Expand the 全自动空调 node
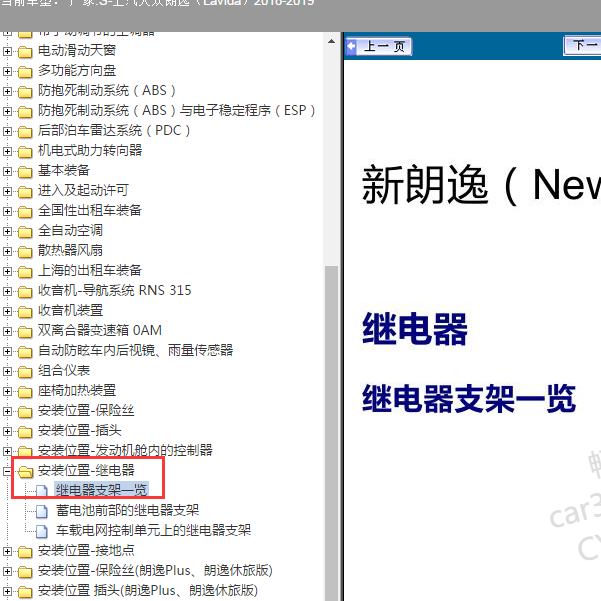 tap(7, 231)
